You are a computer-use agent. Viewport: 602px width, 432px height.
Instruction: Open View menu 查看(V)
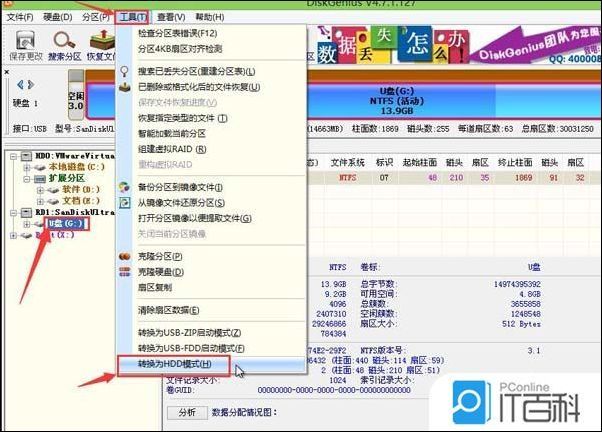[x=171, y=17]
